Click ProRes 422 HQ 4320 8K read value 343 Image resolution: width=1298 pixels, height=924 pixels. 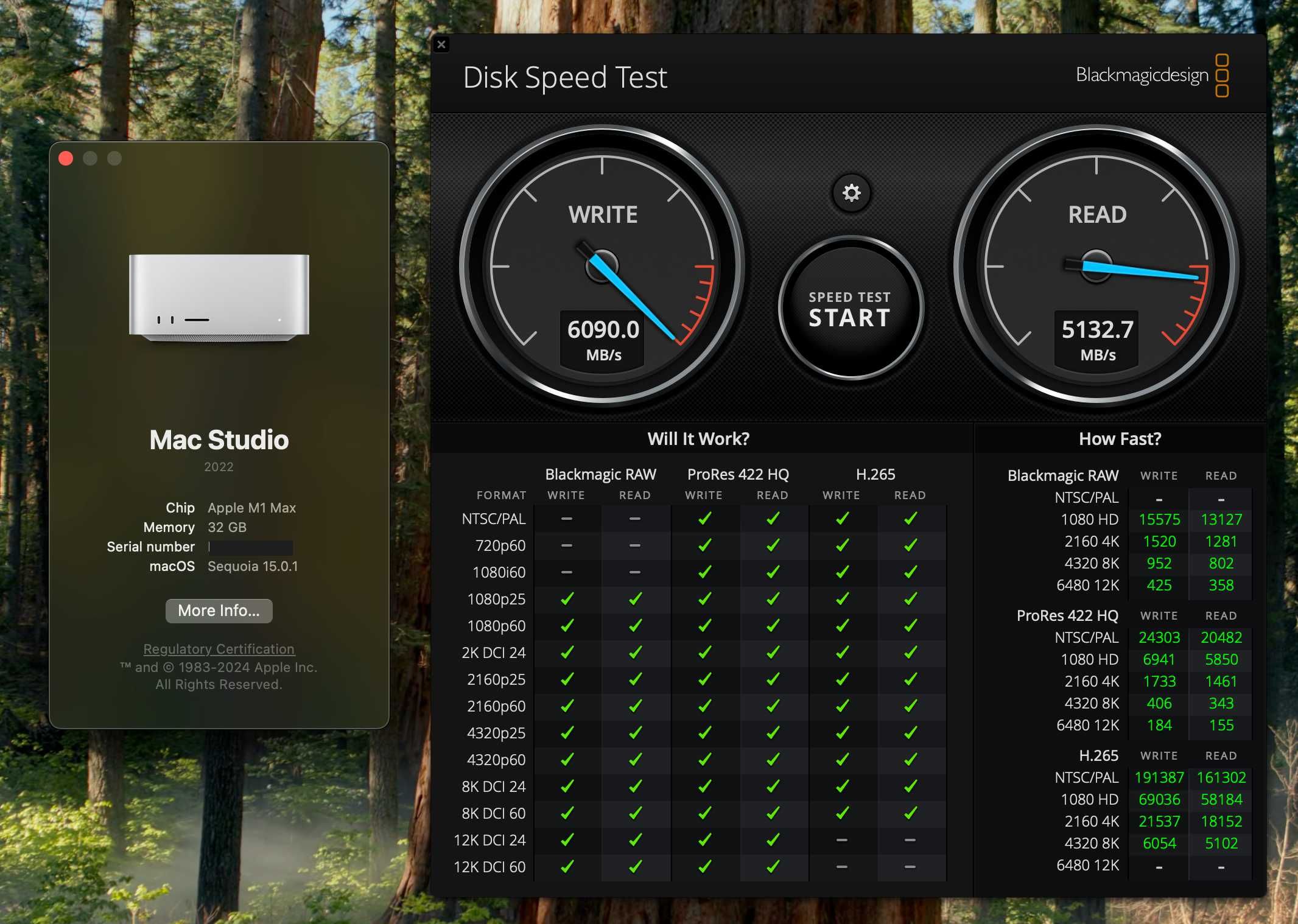point(1221,703)
